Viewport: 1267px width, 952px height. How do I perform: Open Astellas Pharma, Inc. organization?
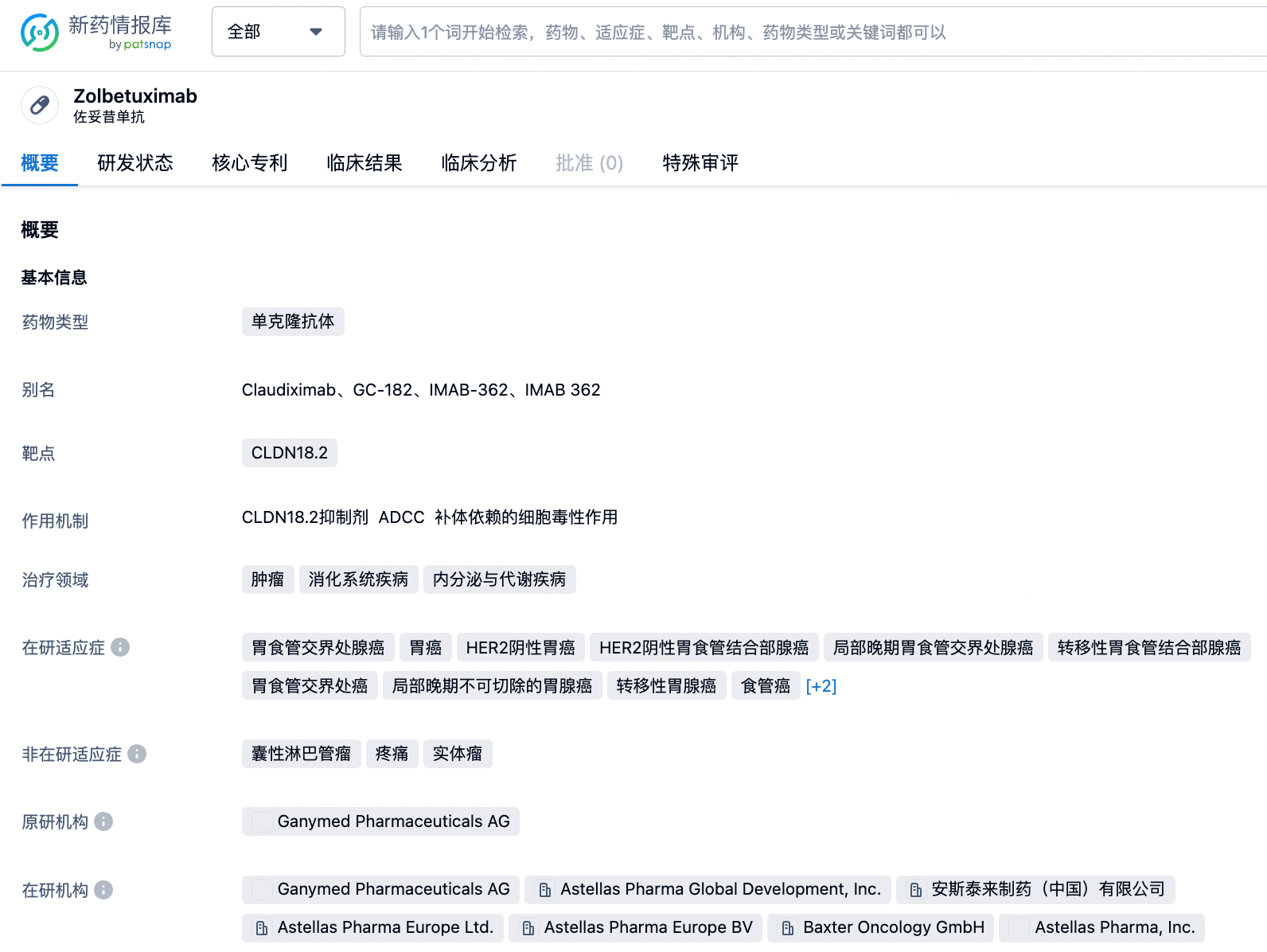[x=1102, y=927]
